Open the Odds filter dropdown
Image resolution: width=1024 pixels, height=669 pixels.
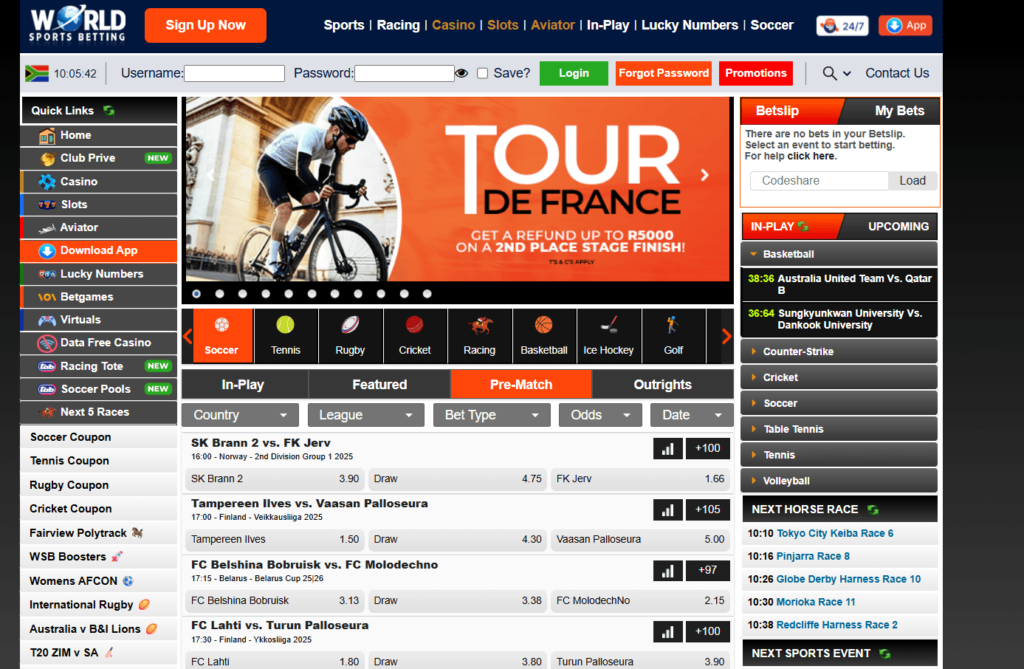click(x=600, y=415)
